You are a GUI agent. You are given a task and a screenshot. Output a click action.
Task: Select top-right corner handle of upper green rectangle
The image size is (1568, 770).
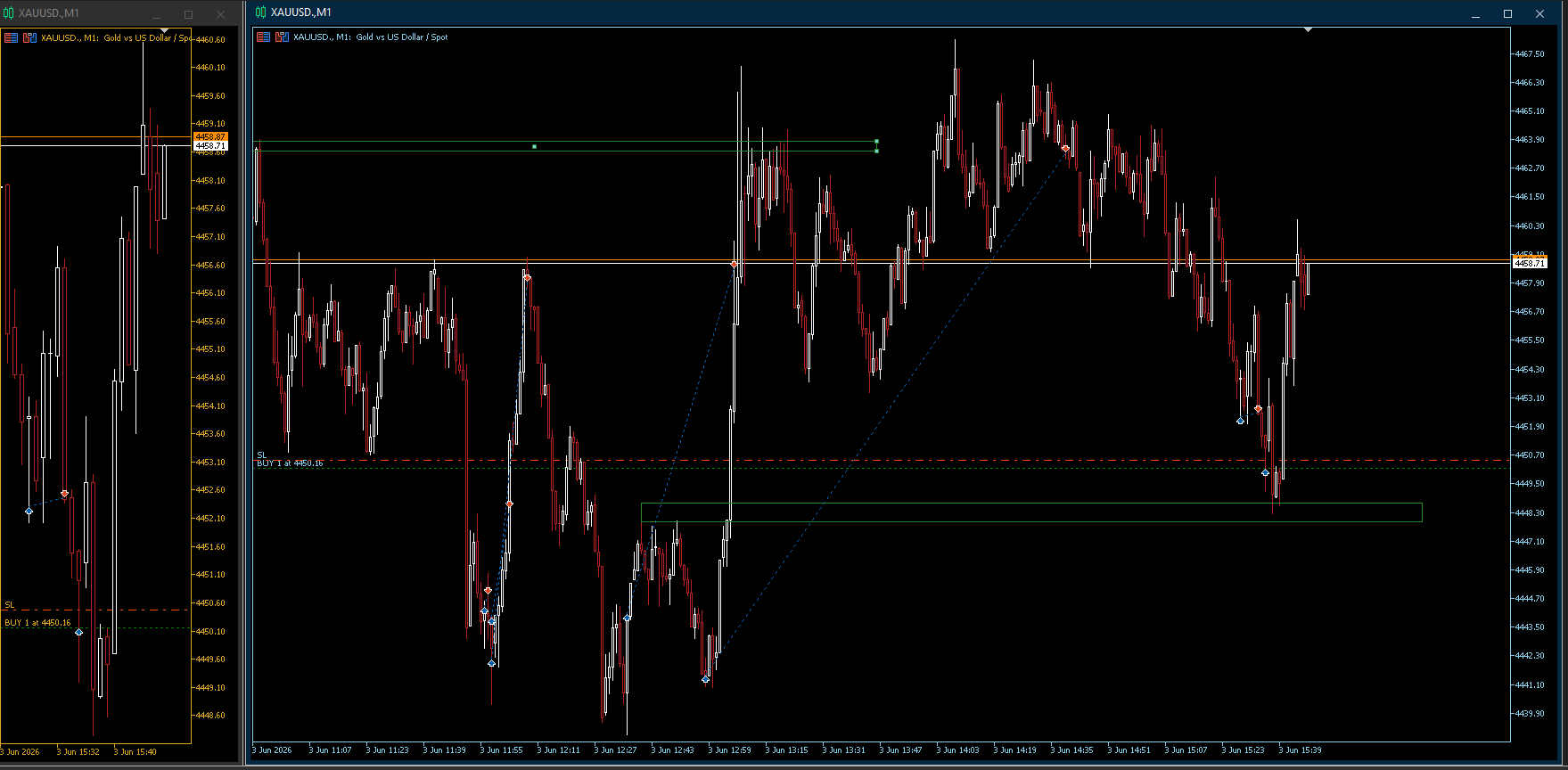(877, 141)
